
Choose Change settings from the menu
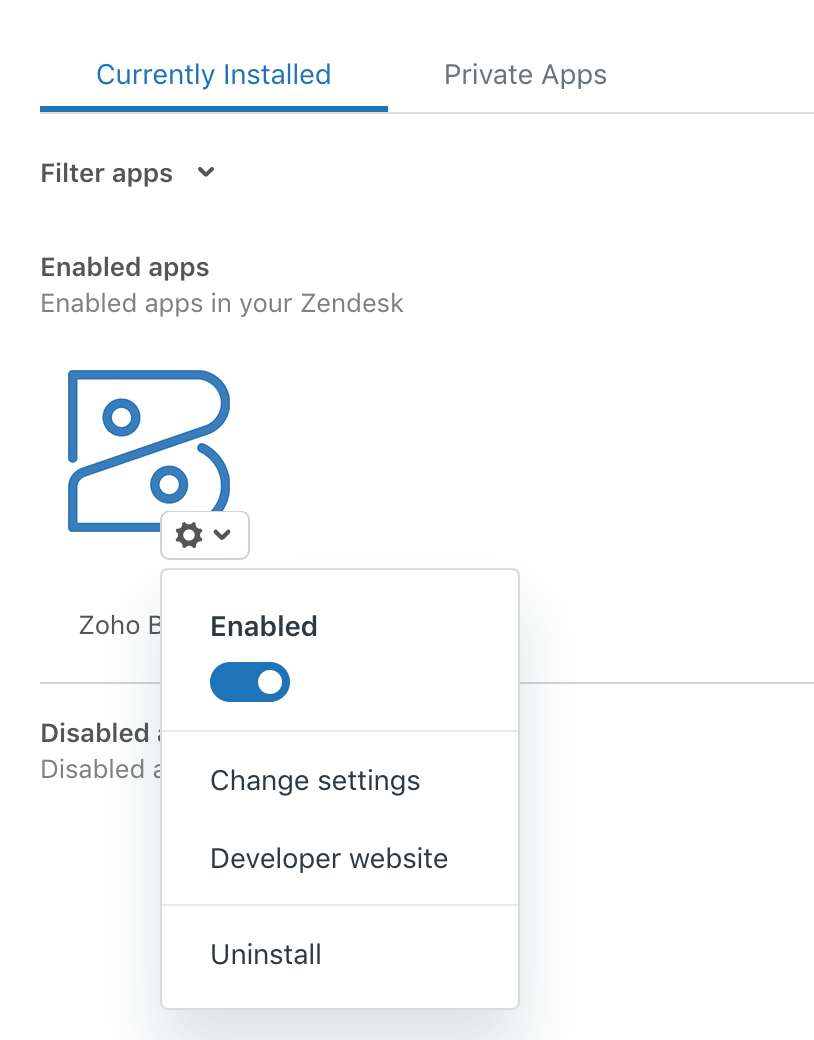(x=314, y=780)
